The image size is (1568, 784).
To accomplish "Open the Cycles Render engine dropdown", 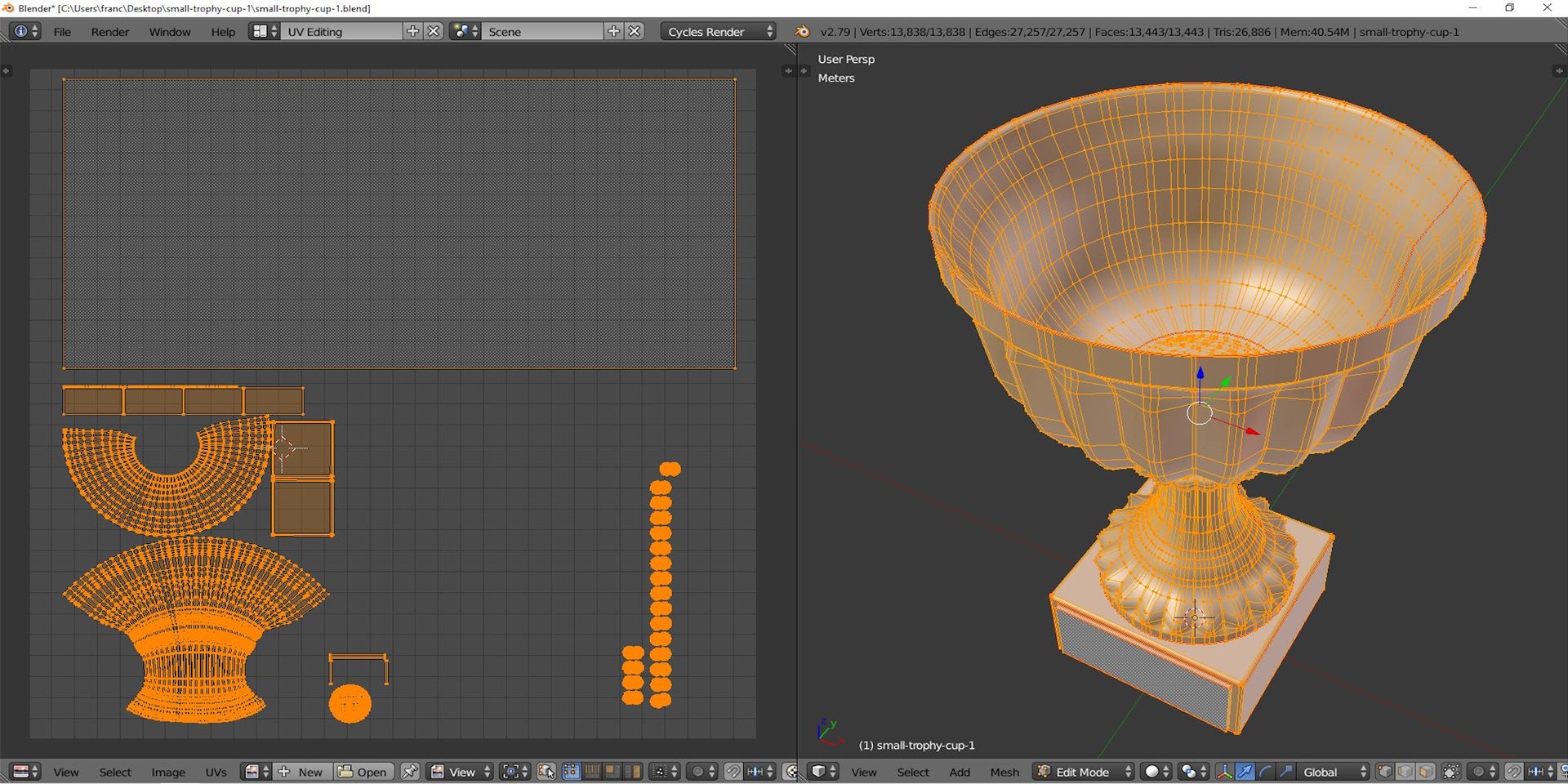I will pos(719,32).
